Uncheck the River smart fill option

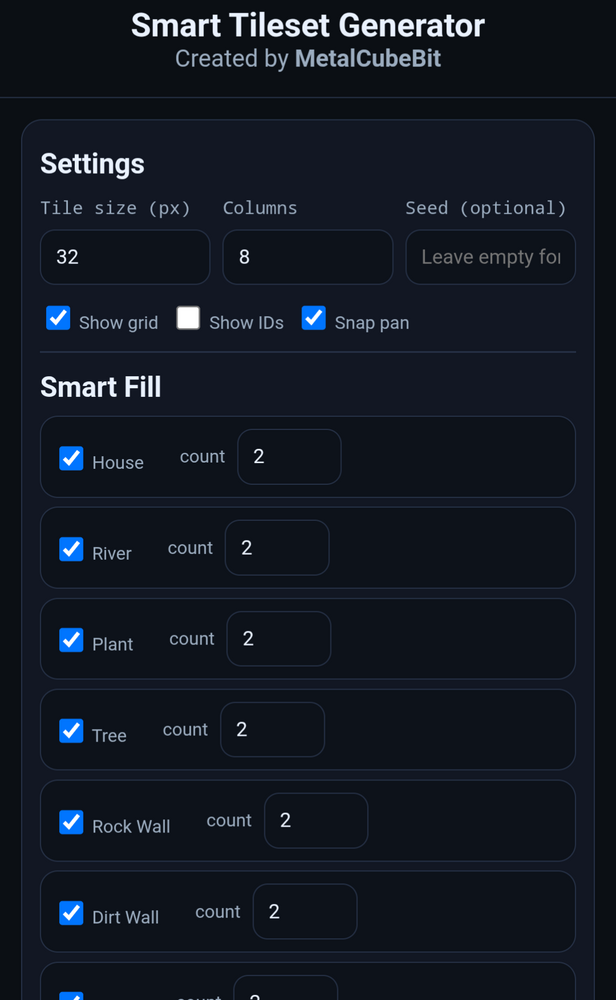(70, 549)
